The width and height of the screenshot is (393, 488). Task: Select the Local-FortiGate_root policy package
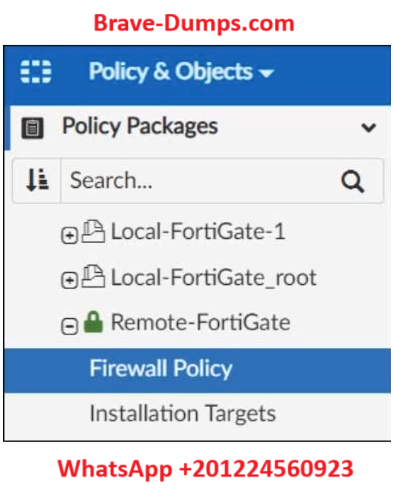[x=213, y=277]
